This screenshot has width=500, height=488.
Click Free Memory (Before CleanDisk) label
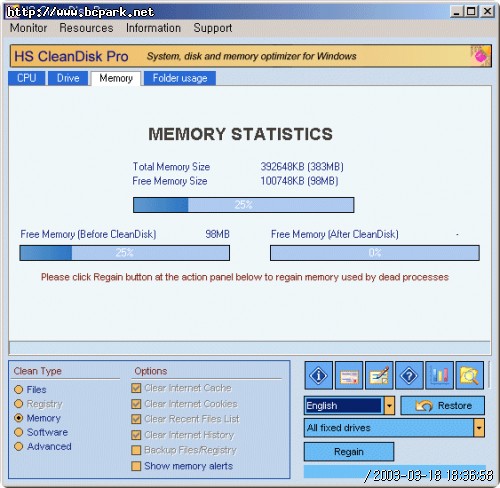click(88, 234)
